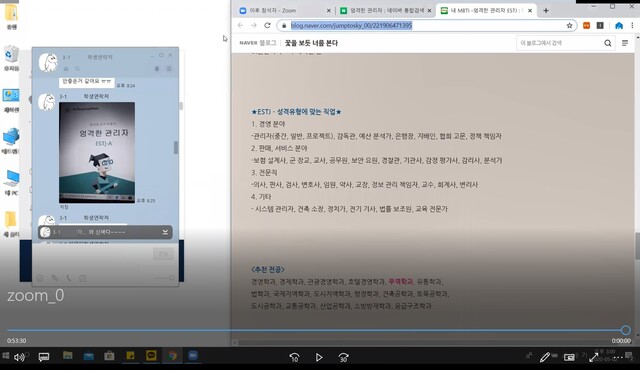The height and width of the screenshot is (370, 640).
Task: Click the highlighted 무역학과 link
Action: click(x=400, y=281)
